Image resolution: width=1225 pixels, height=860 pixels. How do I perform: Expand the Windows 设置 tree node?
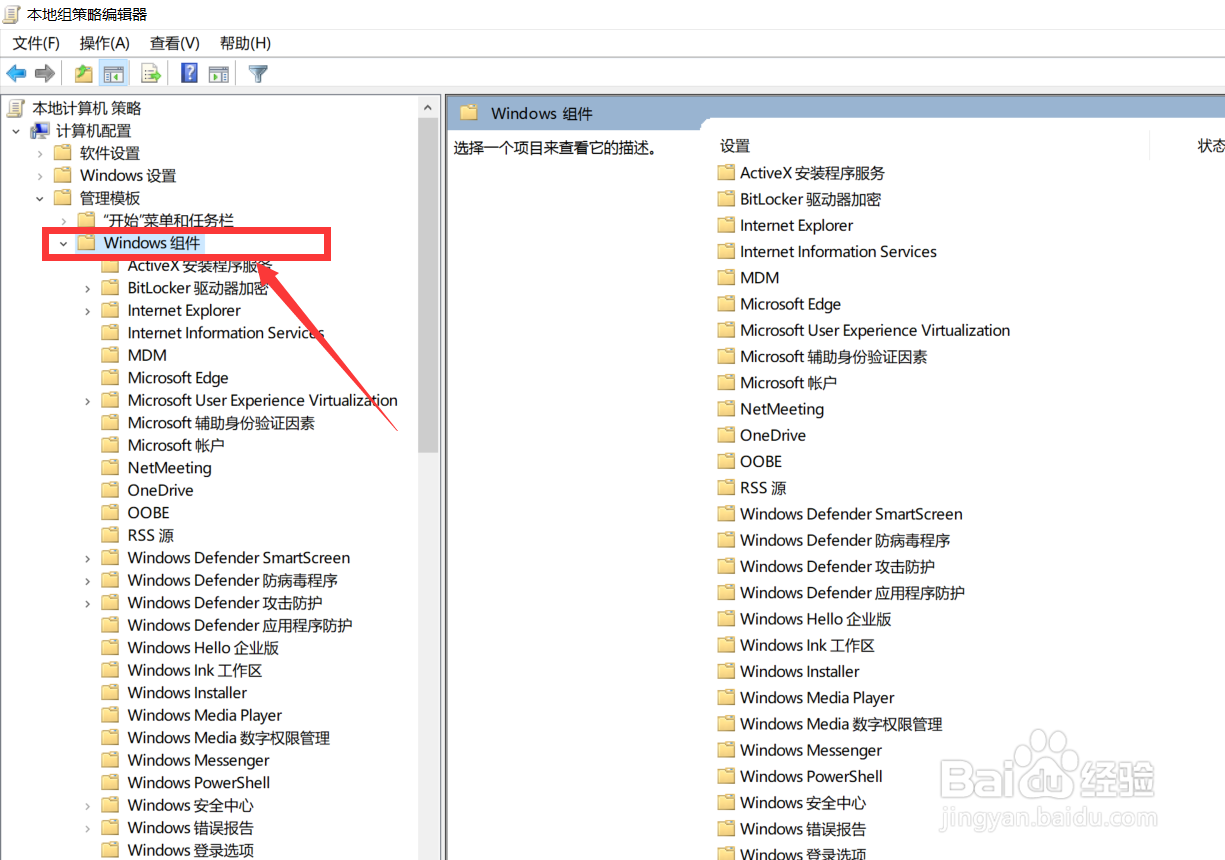click(40, 176)
